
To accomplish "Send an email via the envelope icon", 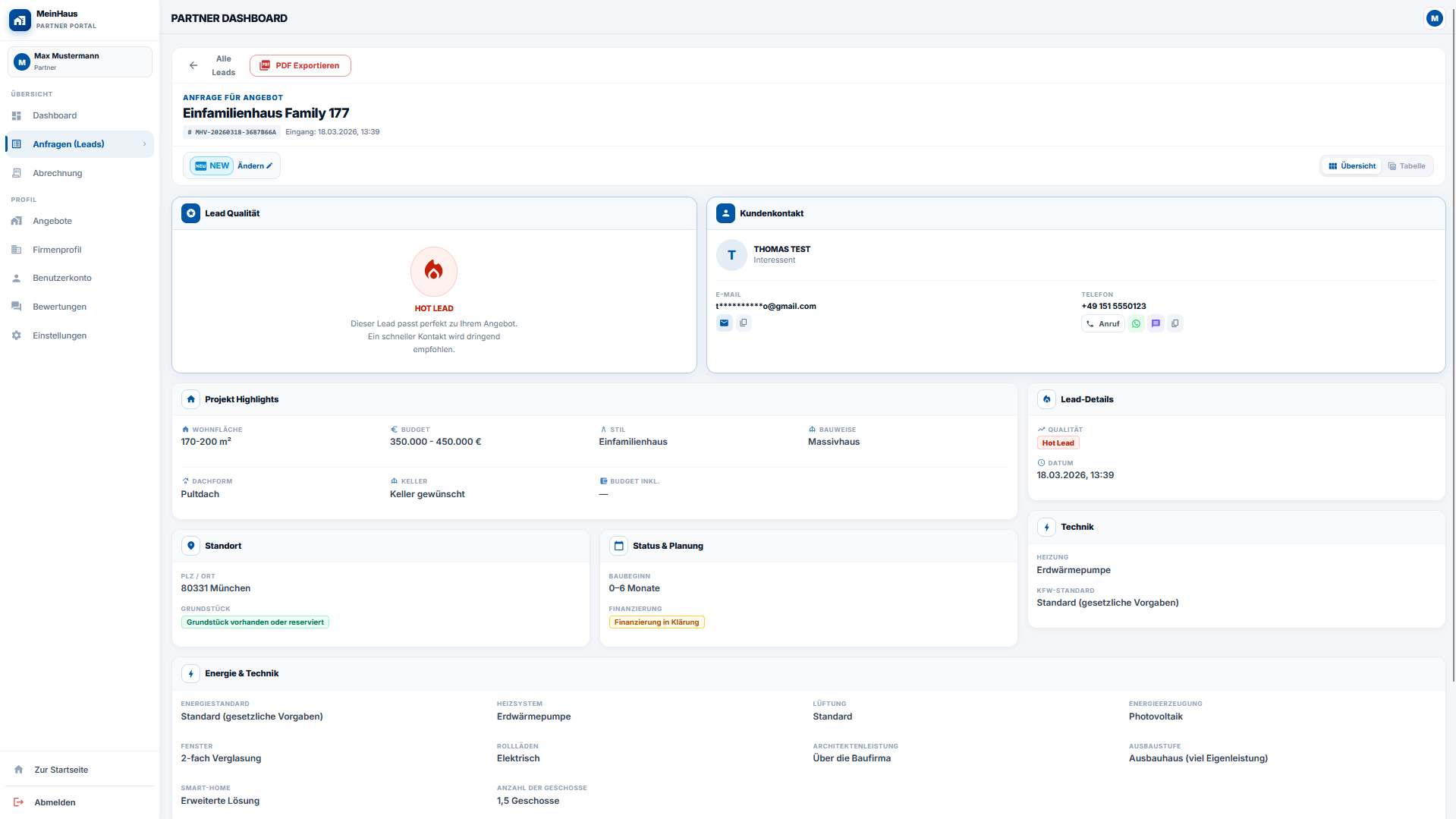I will click(724, 323).
